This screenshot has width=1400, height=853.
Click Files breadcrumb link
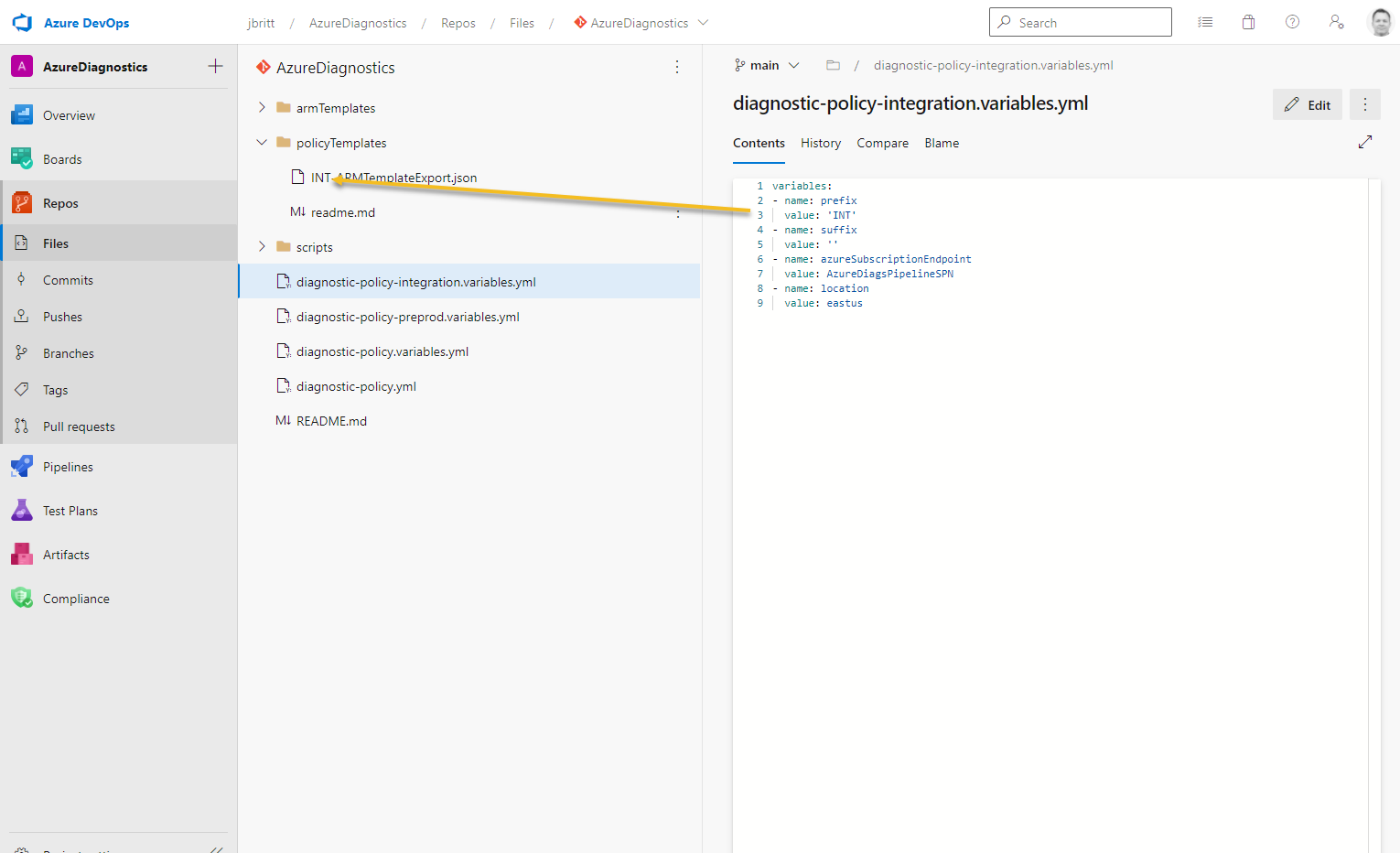click(x=522, y=23)
